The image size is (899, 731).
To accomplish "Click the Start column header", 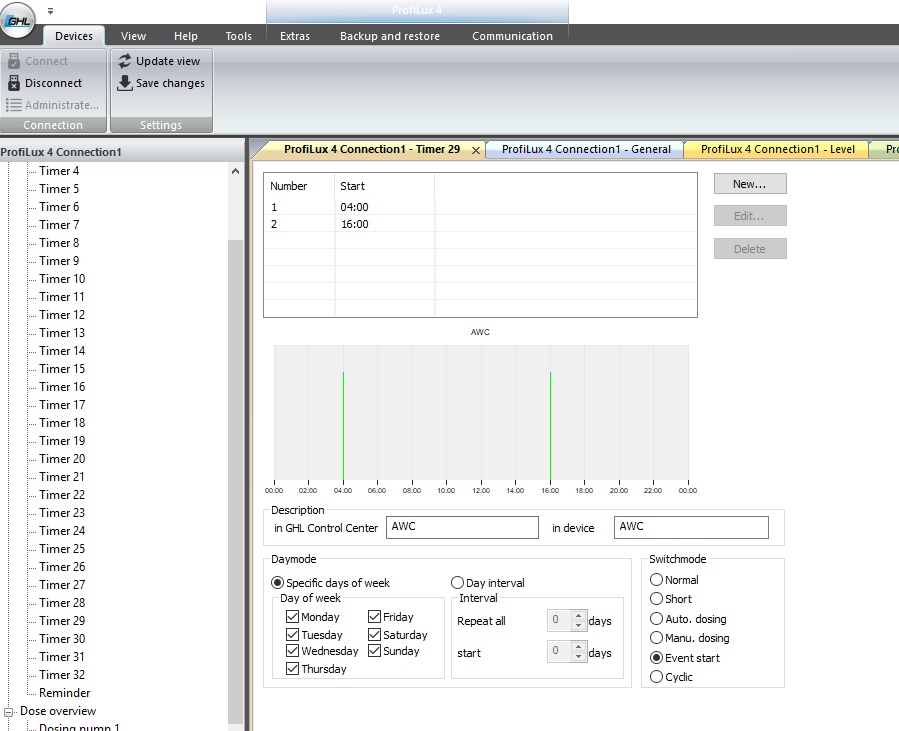I will click(x=384, y=186).
